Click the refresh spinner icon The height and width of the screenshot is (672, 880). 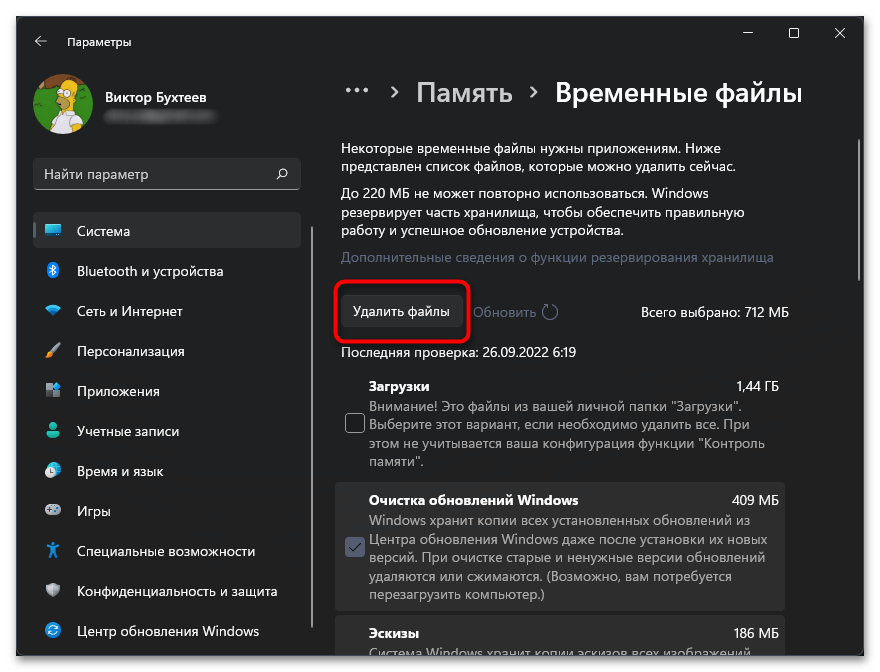tap(549, 312)
